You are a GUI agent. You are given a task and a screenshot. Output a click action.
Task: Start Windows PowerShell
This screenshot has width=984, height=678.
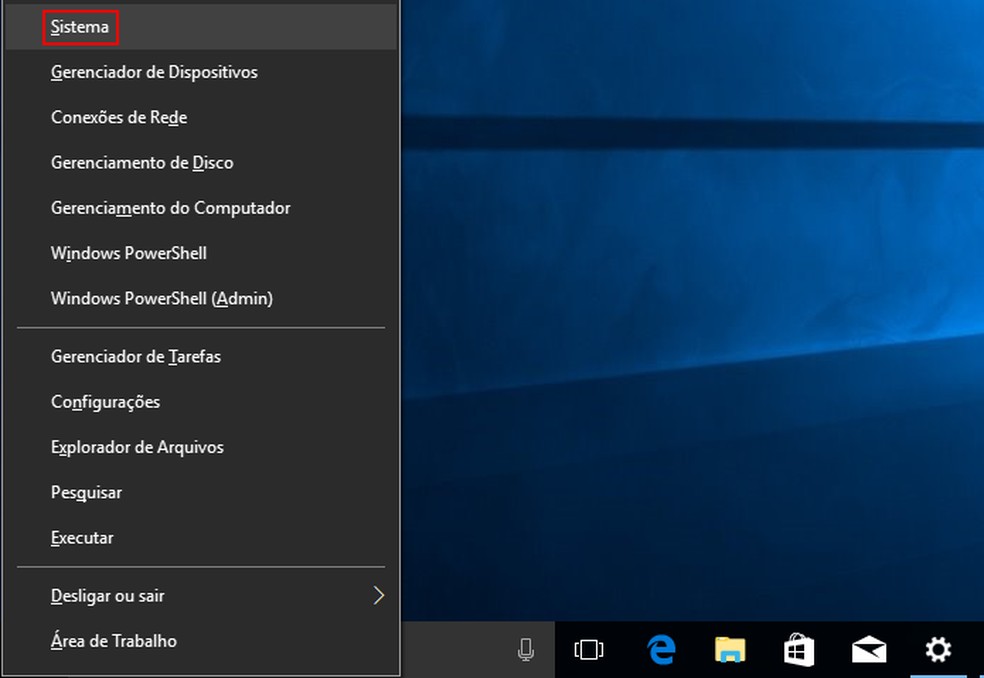pyautogui.click(x=201, y=253)
